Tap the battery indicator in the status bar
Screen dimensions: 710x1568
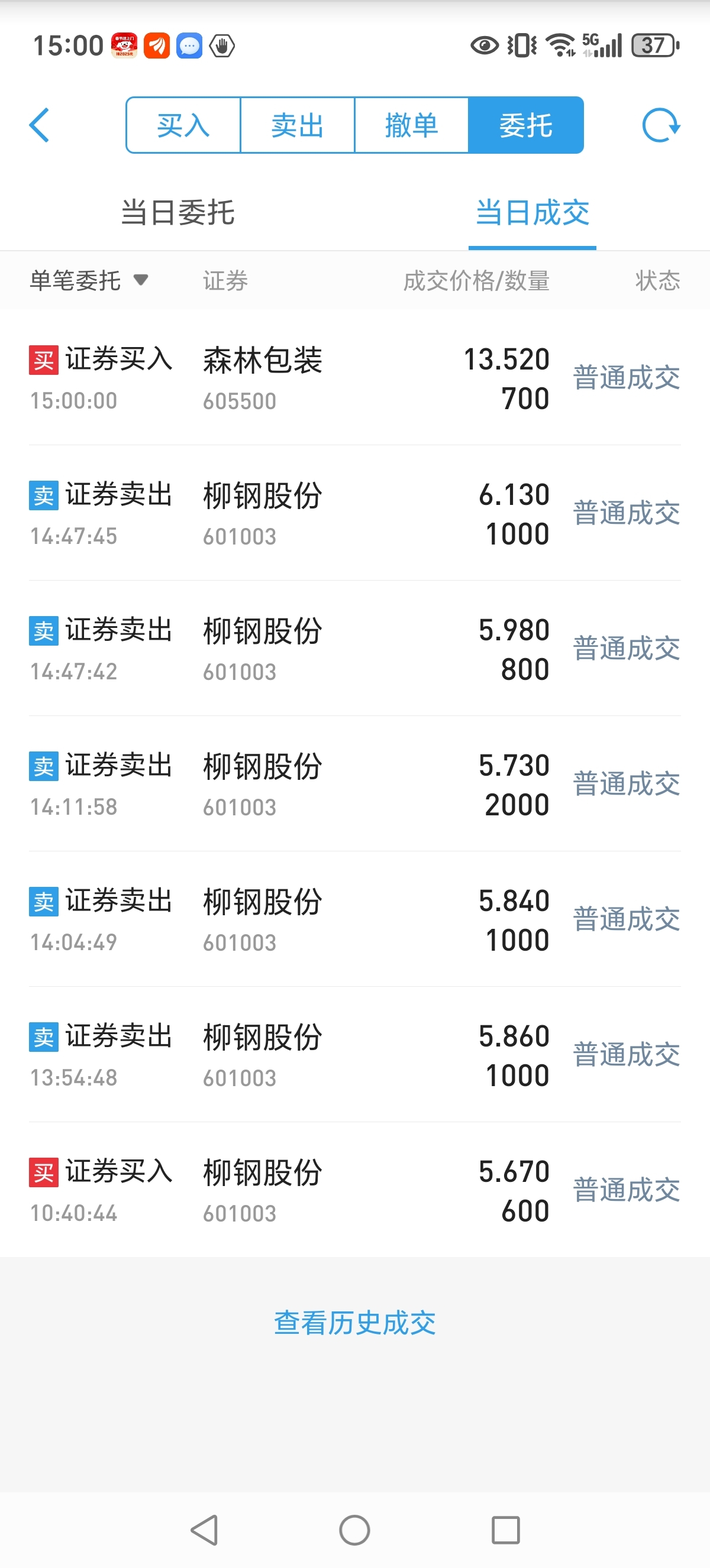click(656, 45)
